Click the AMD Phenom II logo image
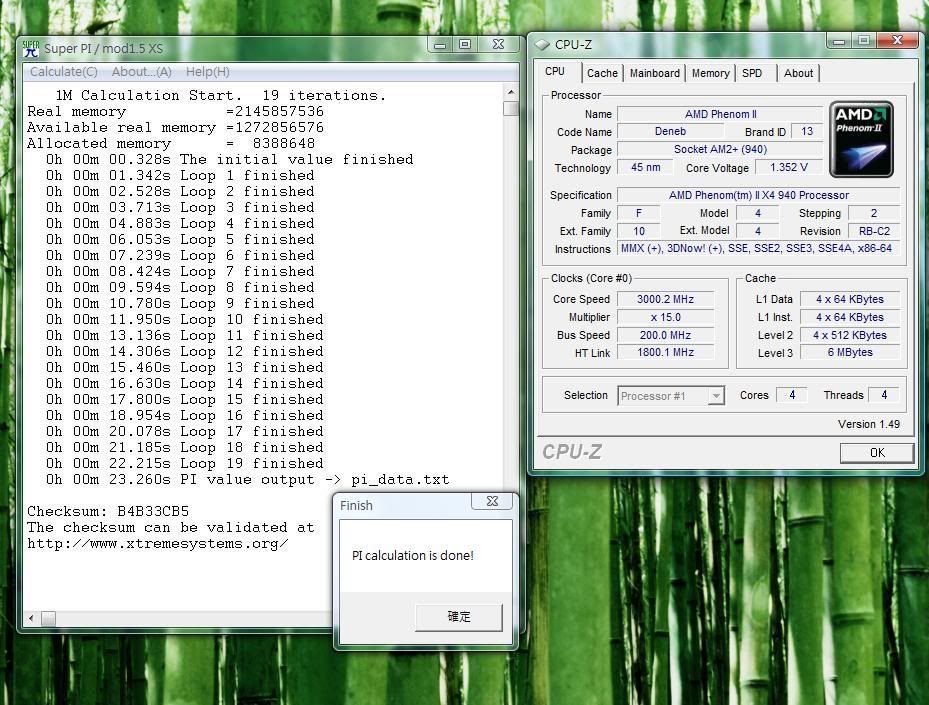The image size is (929, 705). tap(861, 139)
